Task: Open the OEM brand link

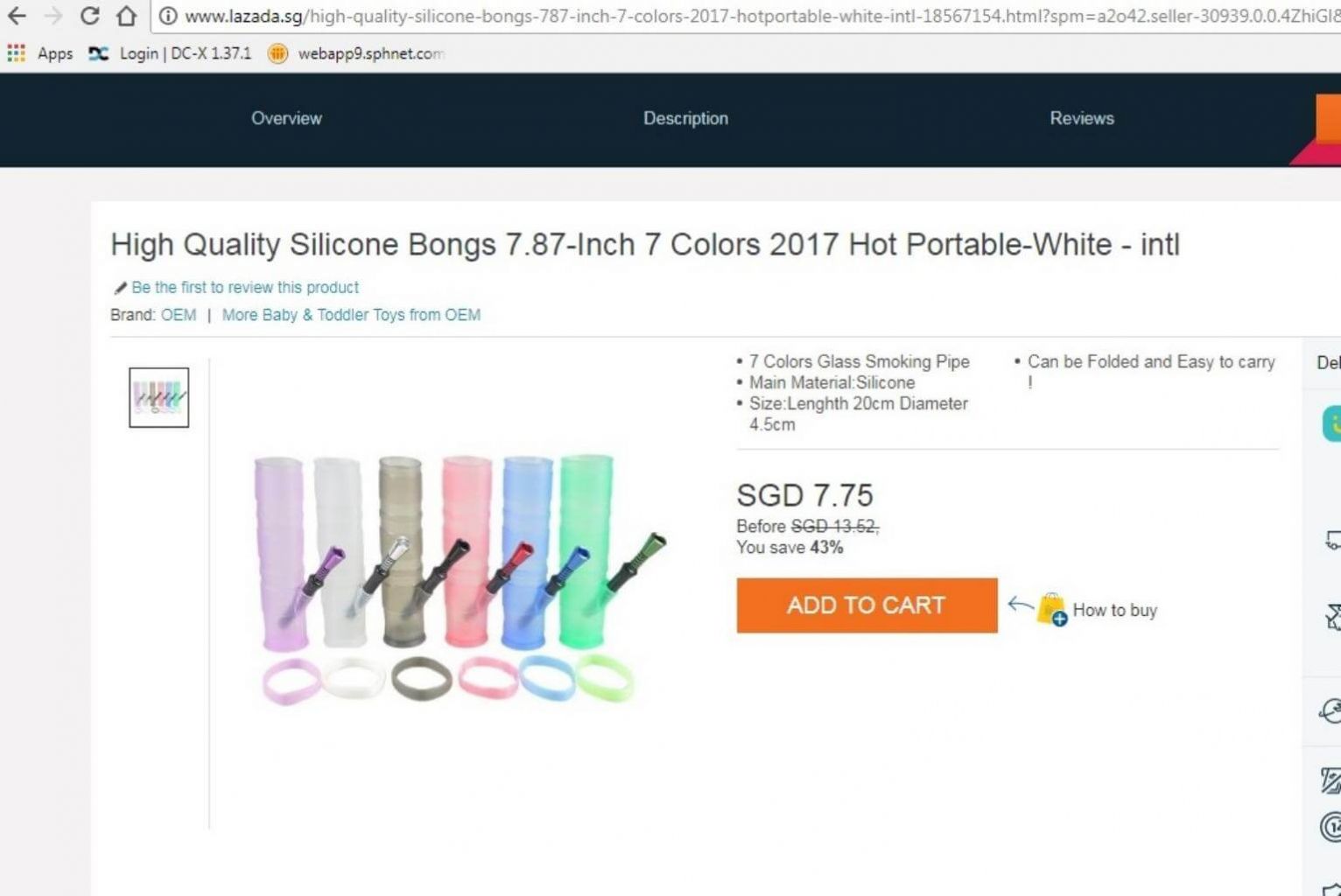Action: tap(179, 315)
